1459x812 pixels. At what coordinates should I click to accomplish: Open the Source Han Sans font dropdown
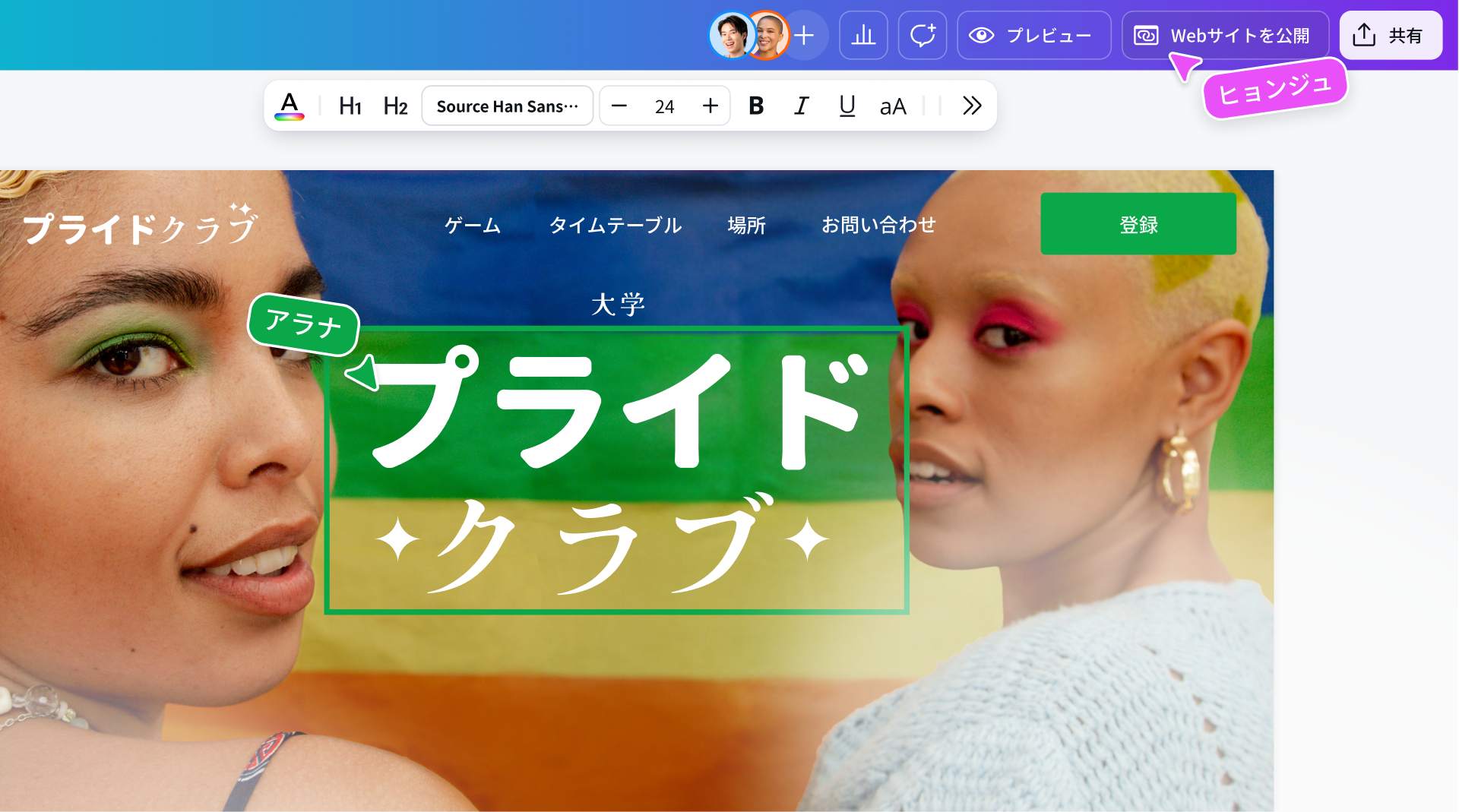coord(507,106)
